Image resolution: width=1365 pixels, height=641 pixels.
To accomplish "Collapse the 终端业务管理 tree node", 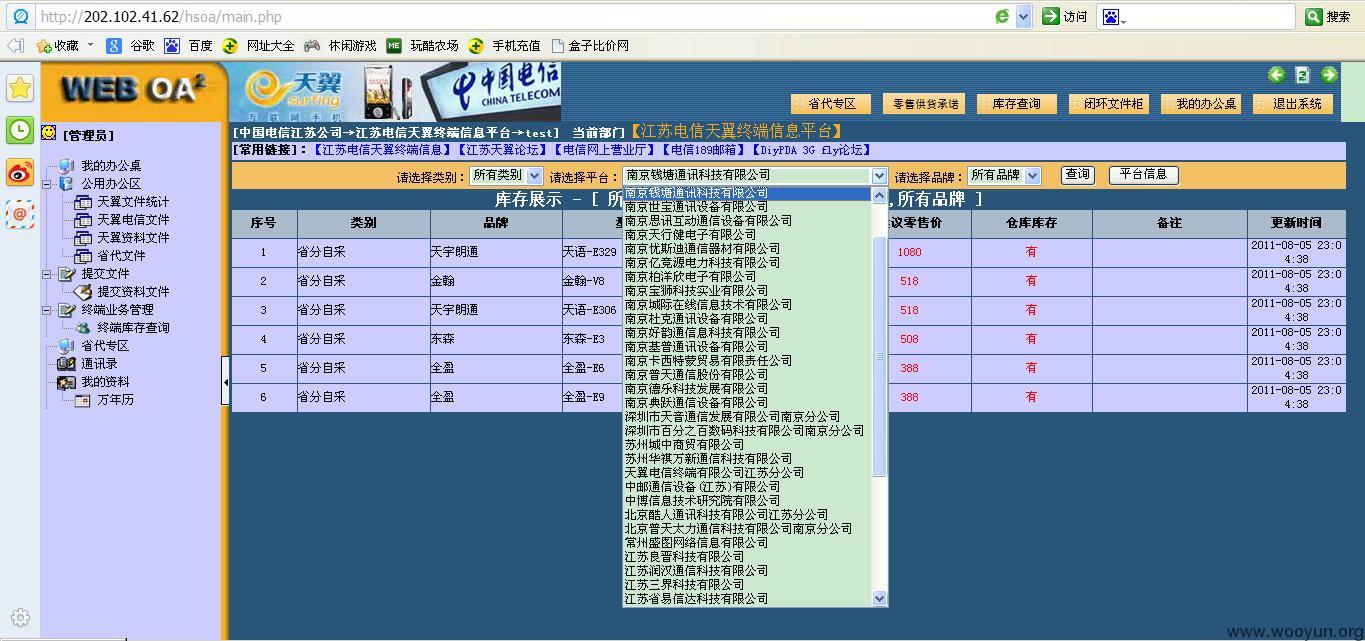I will click(x=47, y=310).
